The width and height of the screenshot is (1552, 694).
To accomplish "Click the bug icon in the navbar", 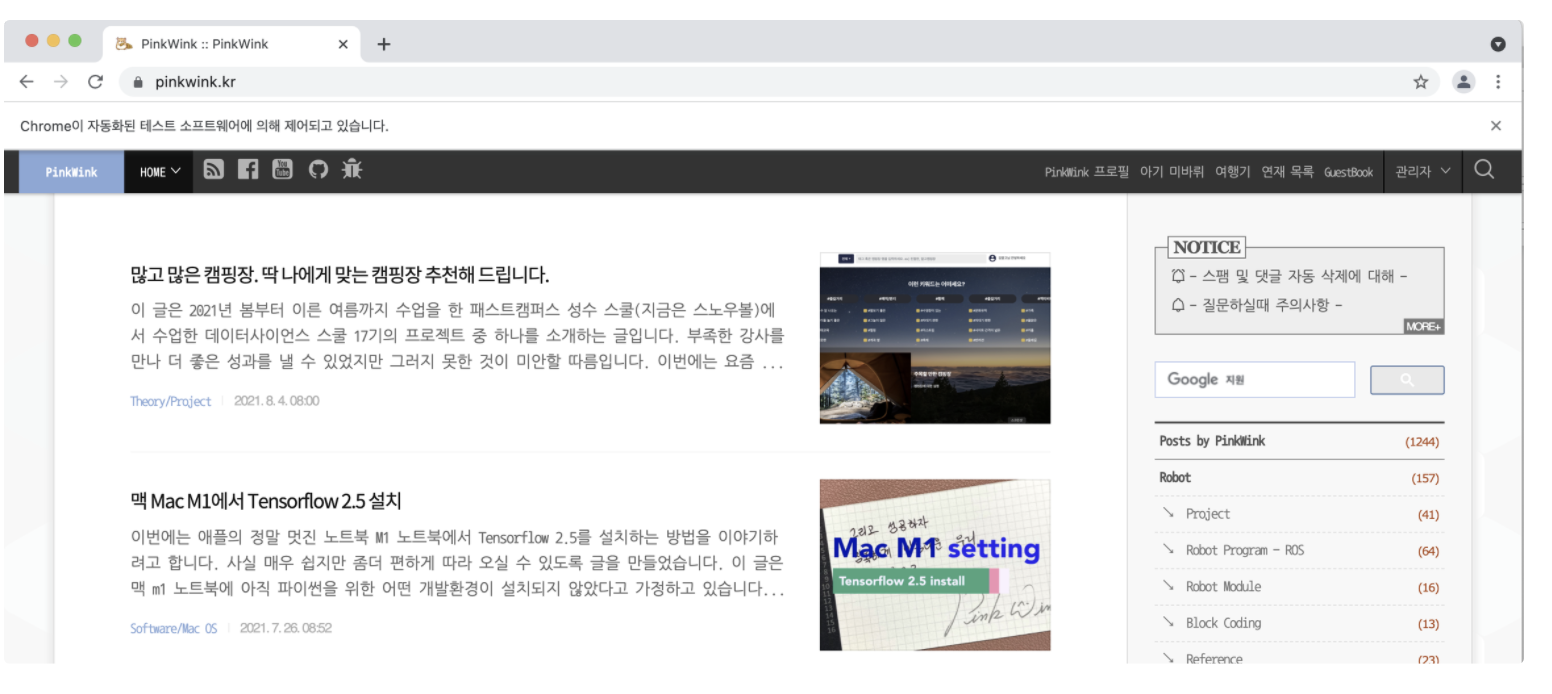I will coord(352,169).
